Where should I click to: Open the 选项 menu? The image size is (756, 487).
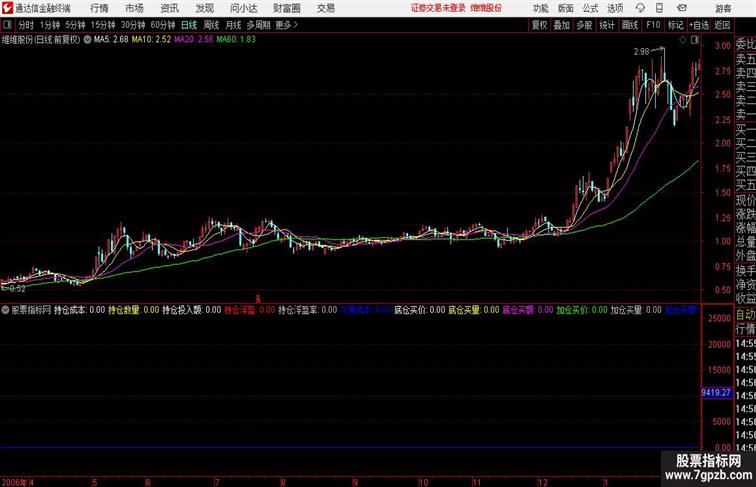(615, 8)
